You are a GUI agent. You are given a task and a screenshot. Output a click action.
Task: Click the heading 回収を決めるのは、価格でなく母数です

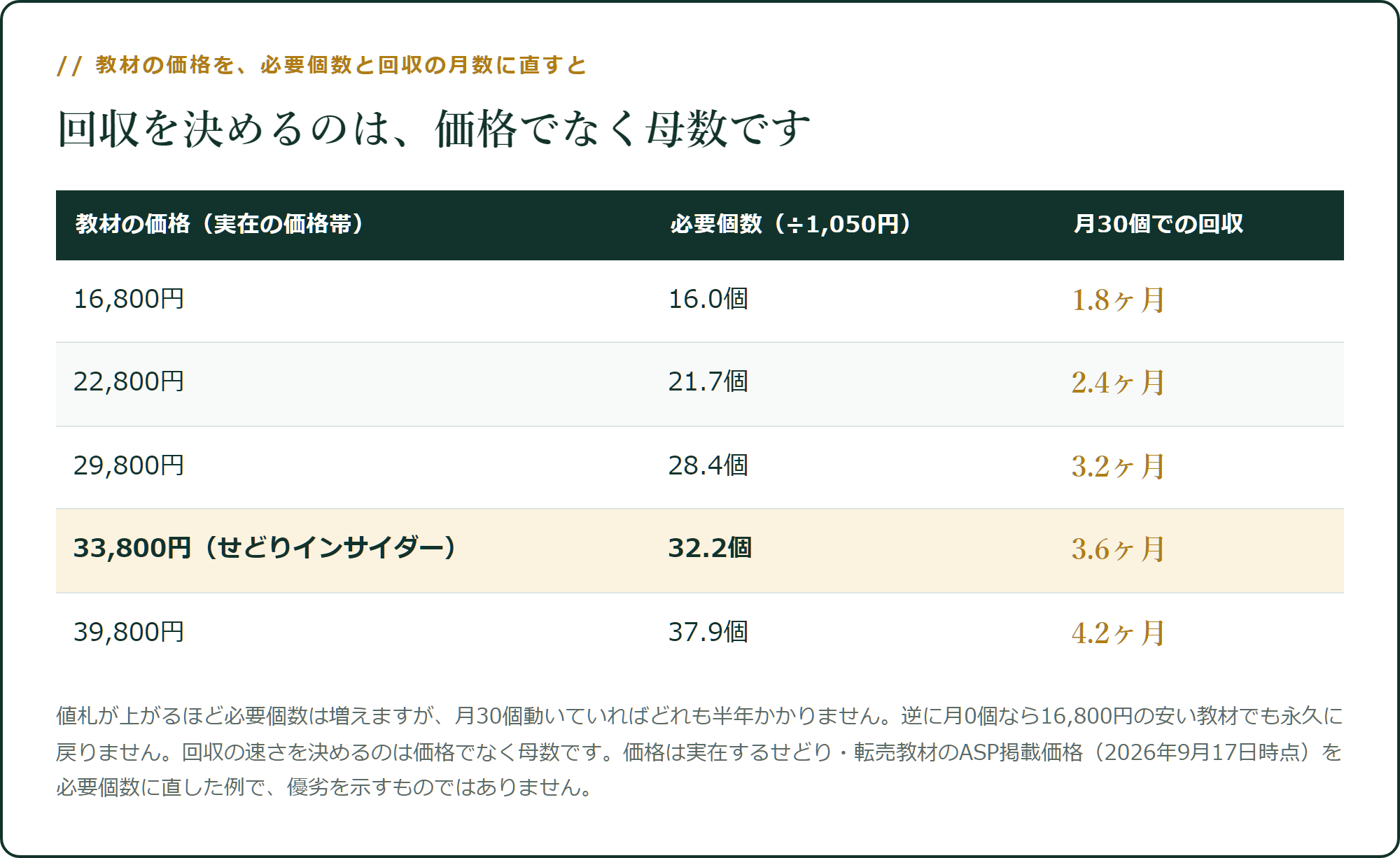tap(433, 129)
